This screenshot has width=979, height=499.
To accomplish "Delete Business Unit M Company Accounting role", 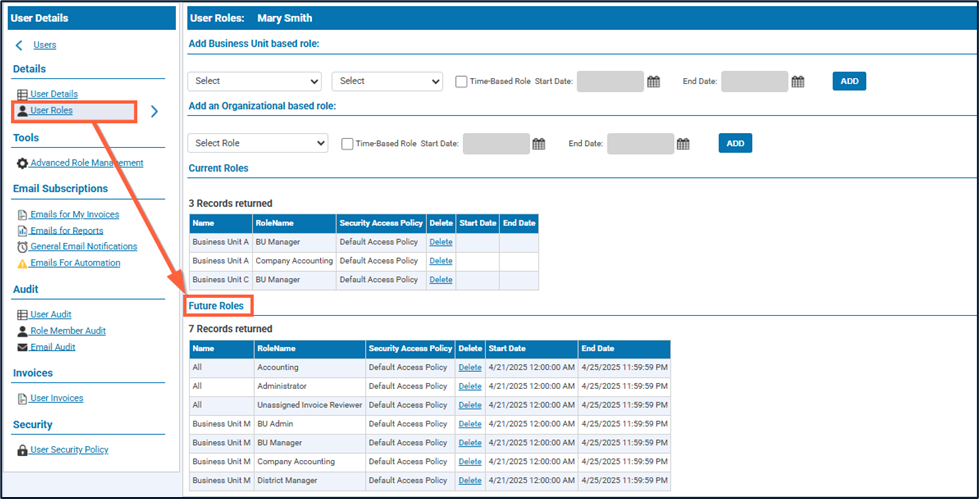I will [470, 462].
